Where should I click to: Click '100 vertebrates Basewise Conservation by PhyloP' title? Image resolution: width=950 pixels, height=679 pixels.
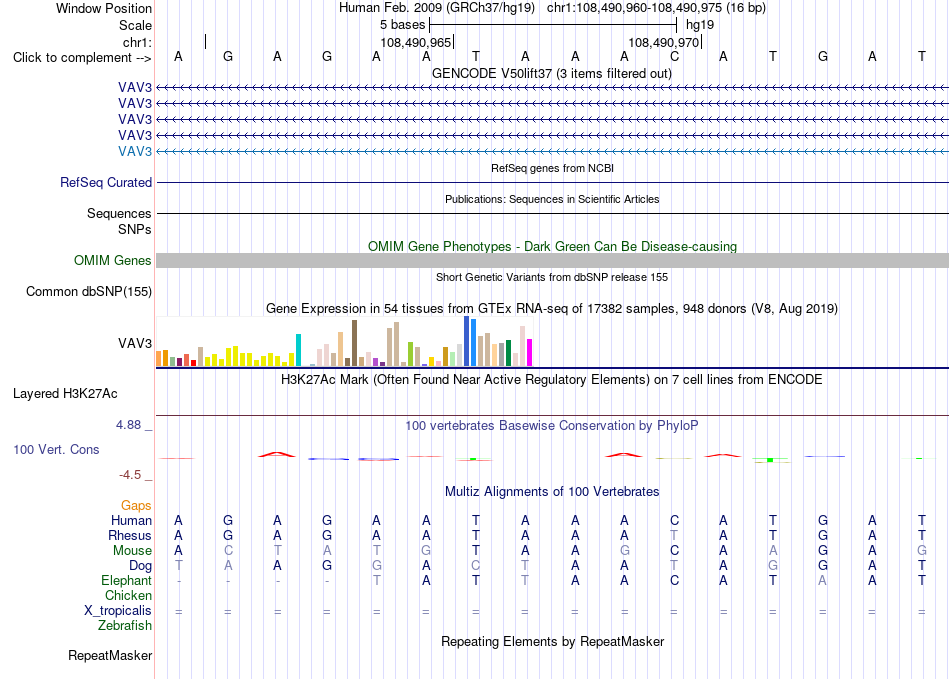[x=552, y=426]
